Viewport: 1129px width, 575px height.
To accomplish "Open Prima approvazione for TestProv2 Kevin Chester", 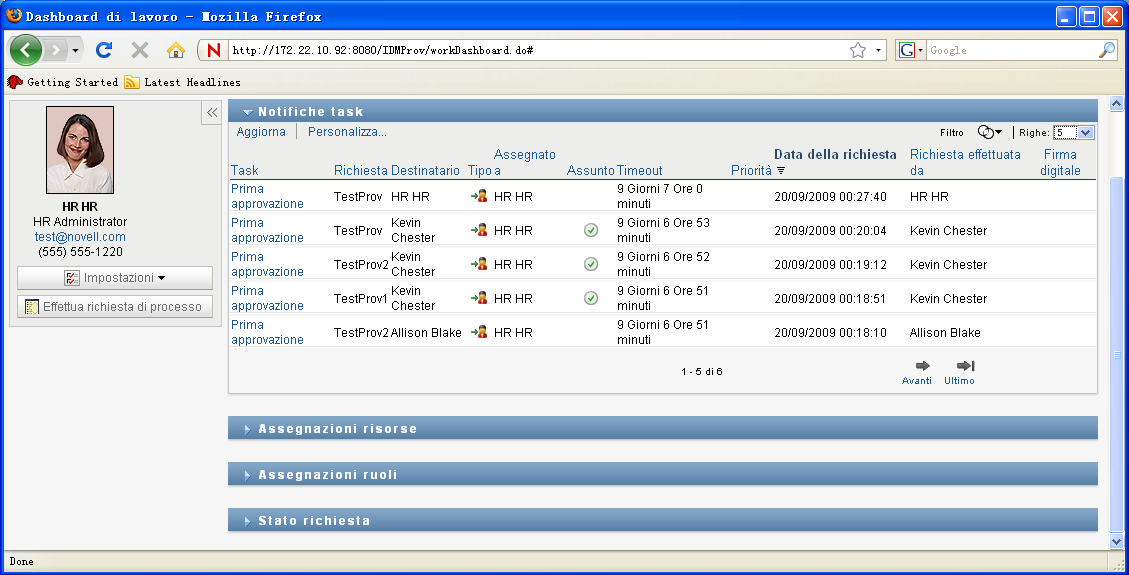I will pos(267,264).
